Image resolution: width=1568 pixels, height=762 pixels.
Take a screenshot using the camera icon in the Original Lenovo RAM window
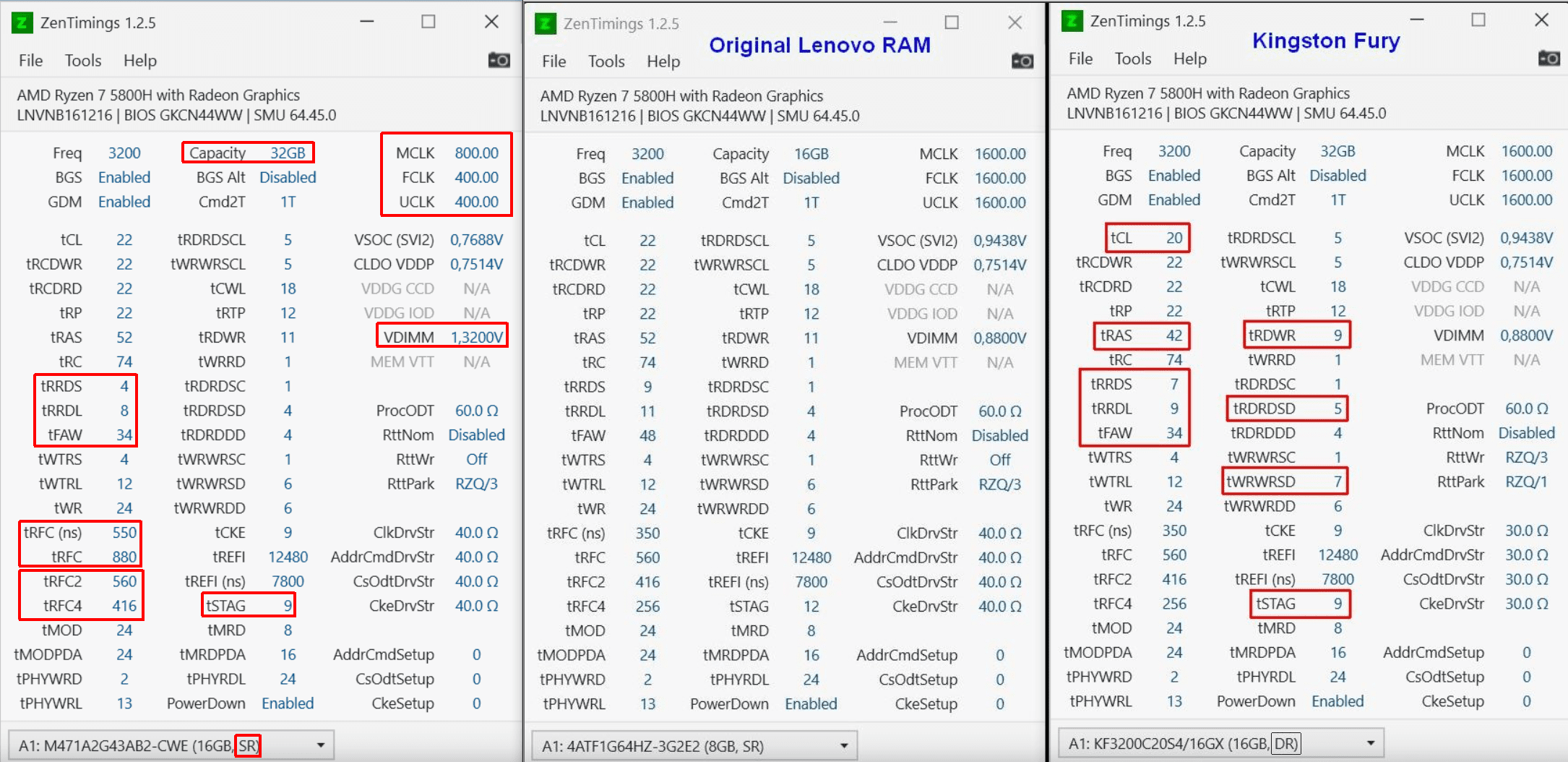click(x=1022, y=61)
